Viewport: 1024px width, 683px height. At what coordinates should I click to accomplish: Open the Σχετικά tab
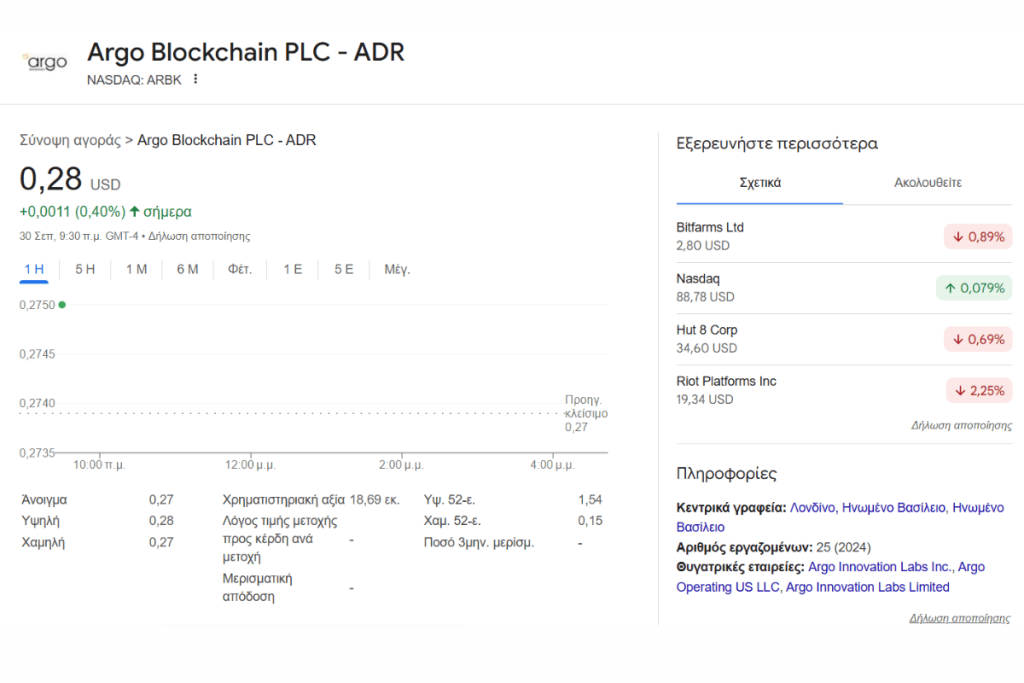click(760, 183)
